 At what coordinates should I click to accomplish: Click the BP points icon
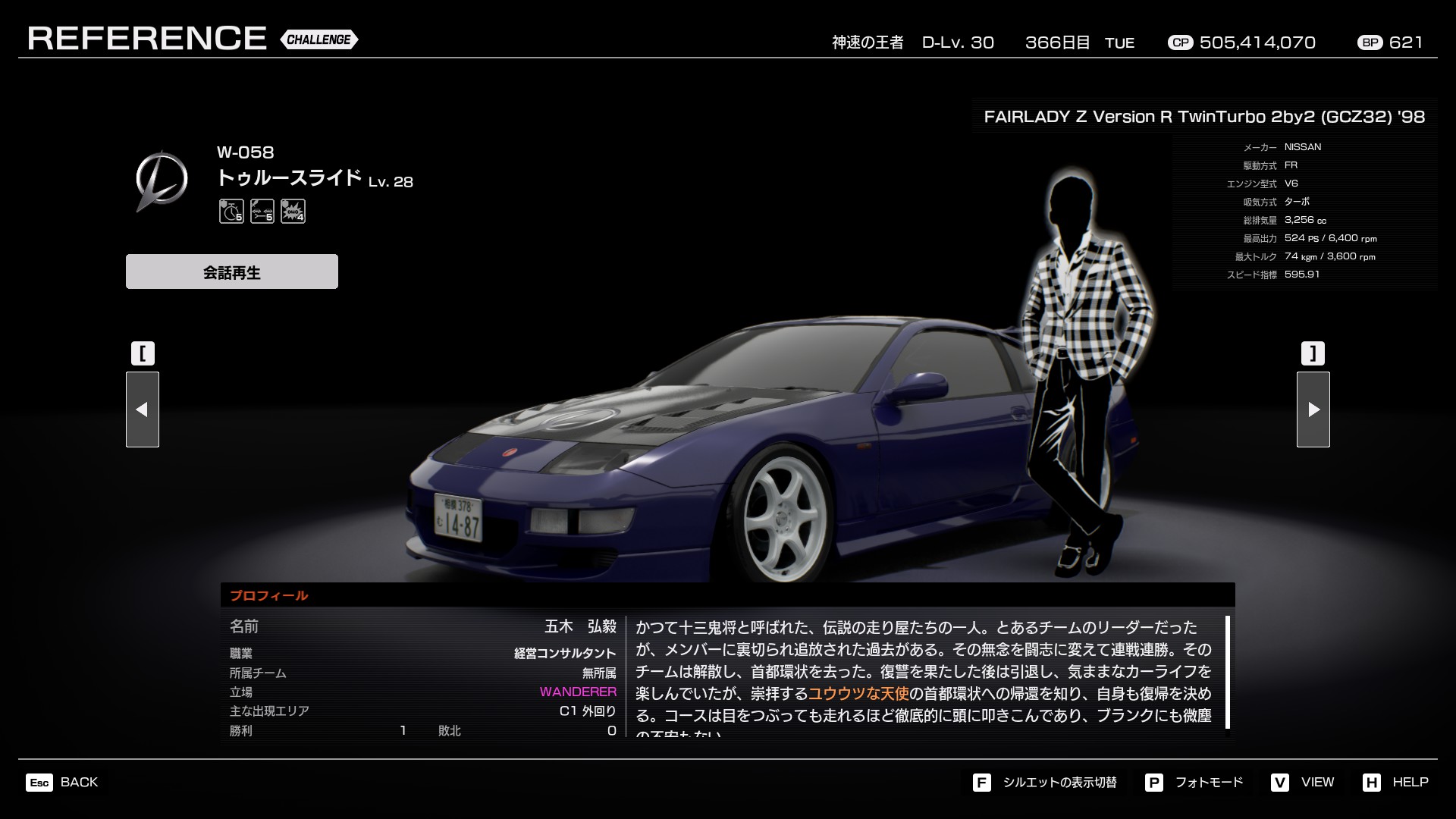click(1370, 43)
